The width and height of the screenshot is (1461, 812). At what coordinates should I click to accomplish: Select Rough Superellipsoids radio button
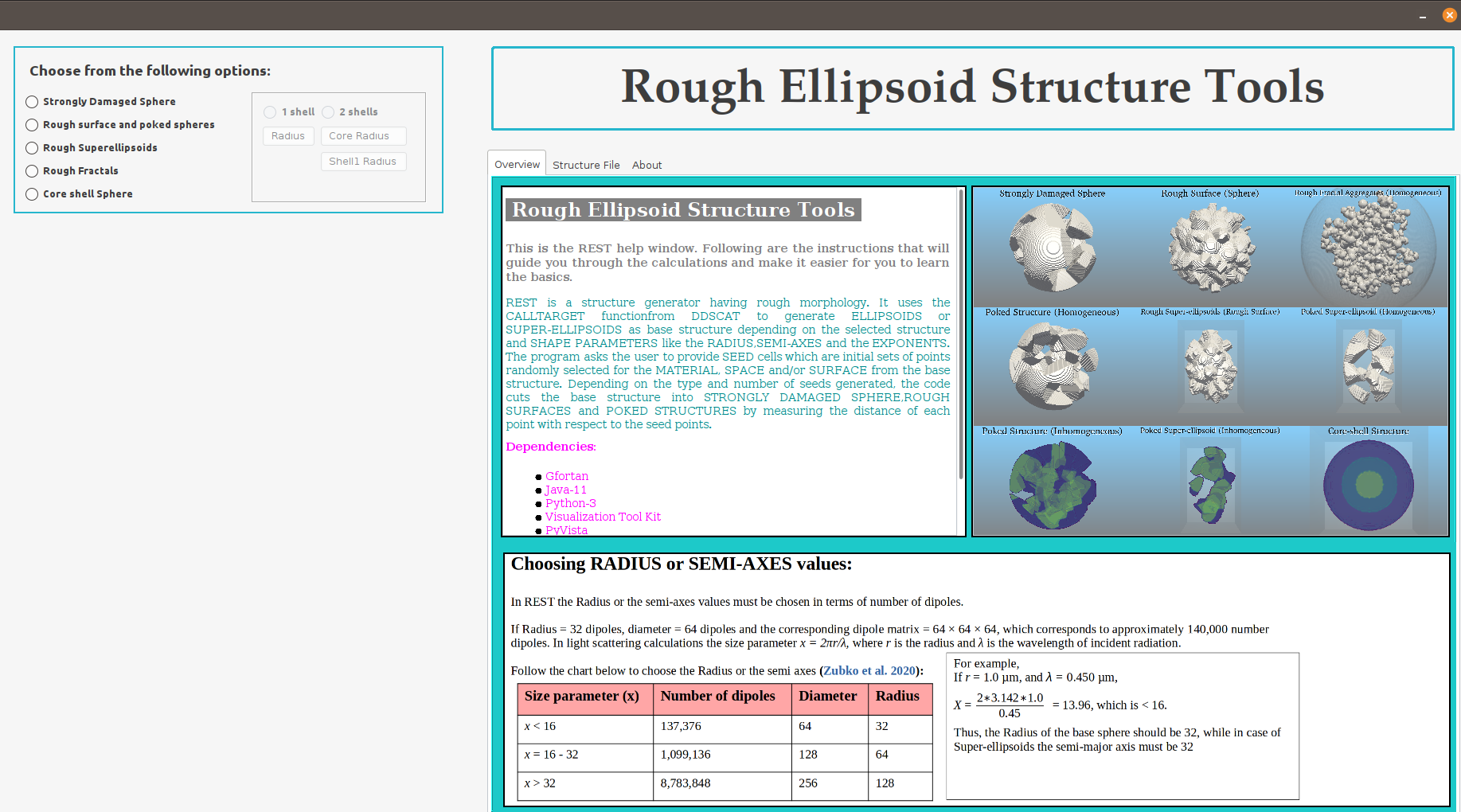point(92,148)
